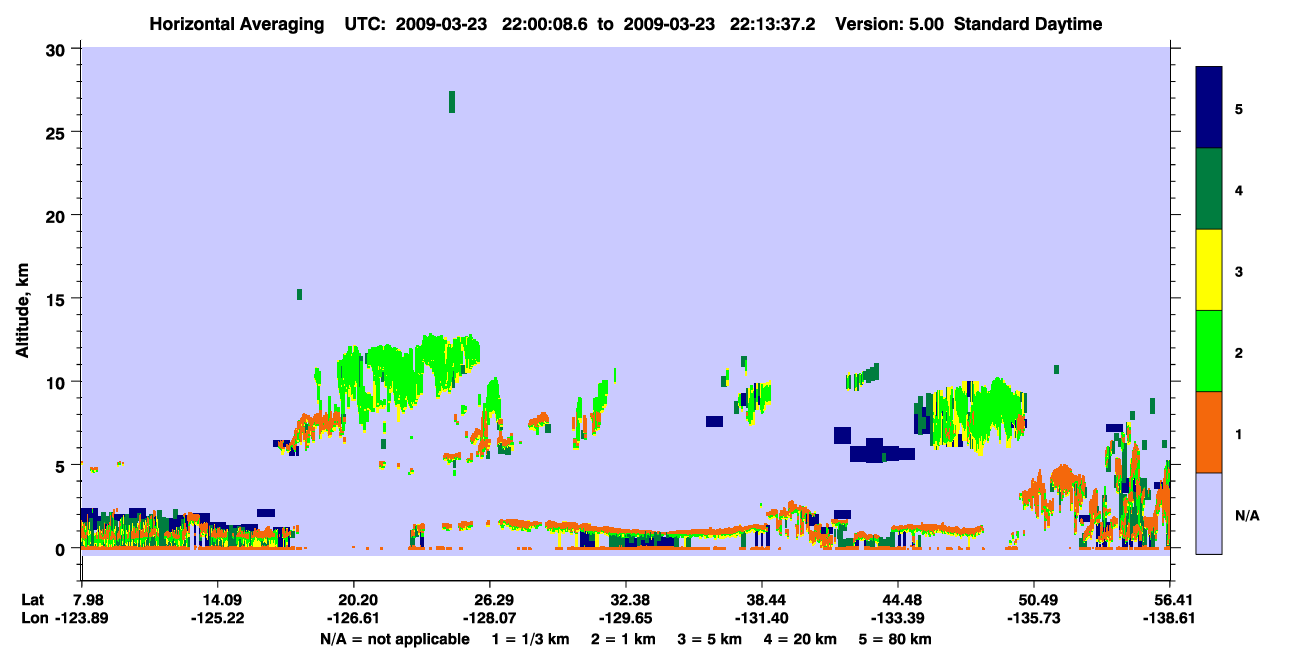
Task: Click the 'Standard Daytime' text in title
Action: [1028, 24]
